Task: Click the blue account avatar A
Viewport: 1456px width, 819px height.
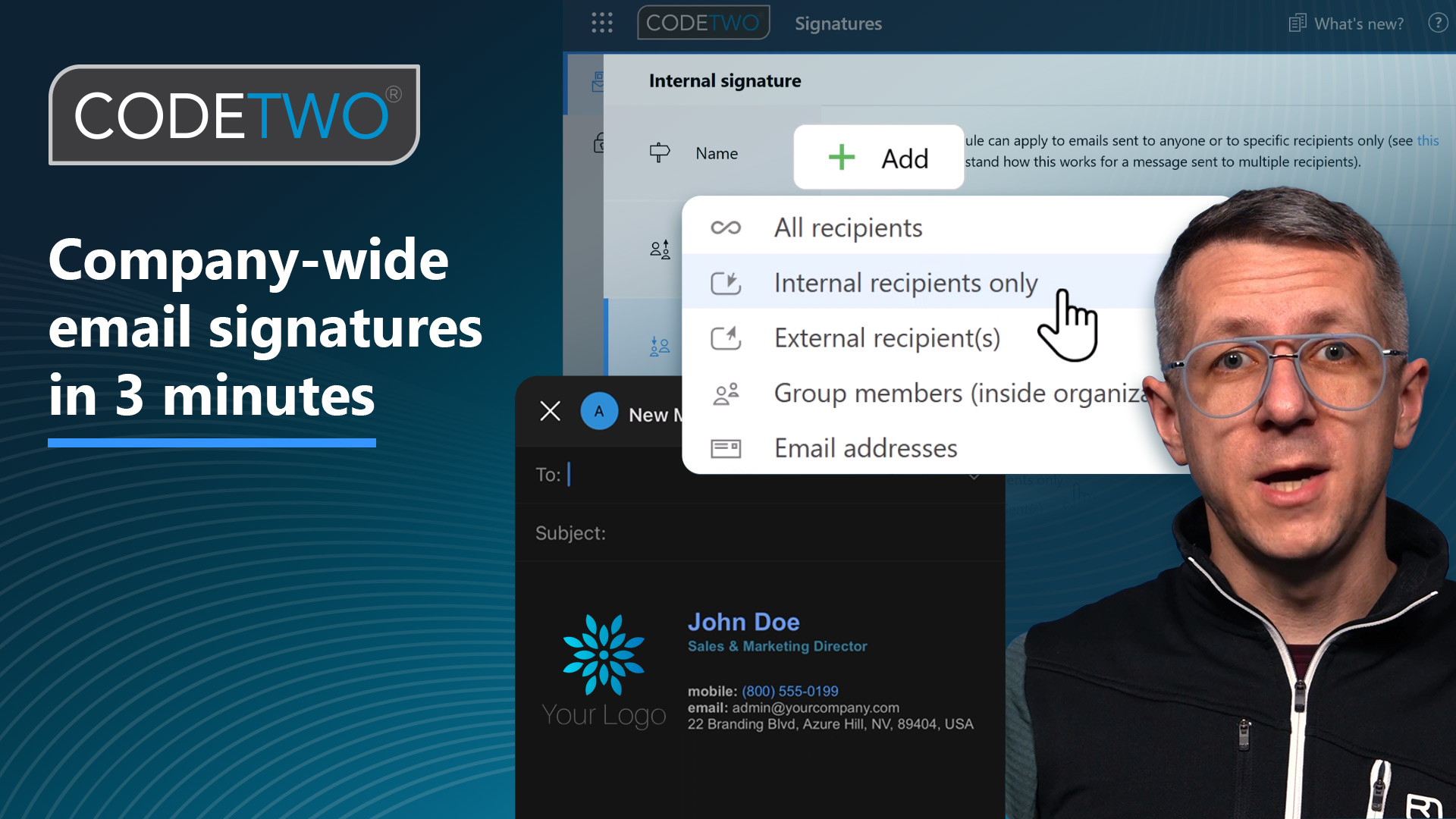Action: pyautogui.click(x=599, y=411)
